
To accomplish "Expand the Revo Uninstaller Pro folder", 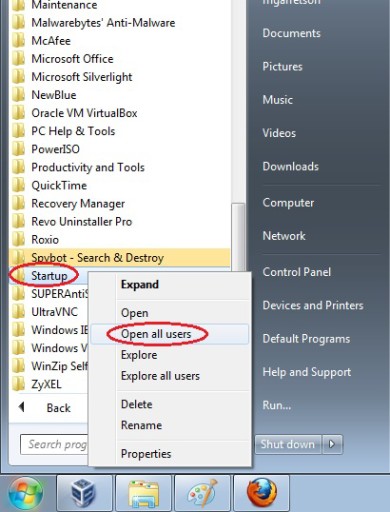I will tap(82, 221).
